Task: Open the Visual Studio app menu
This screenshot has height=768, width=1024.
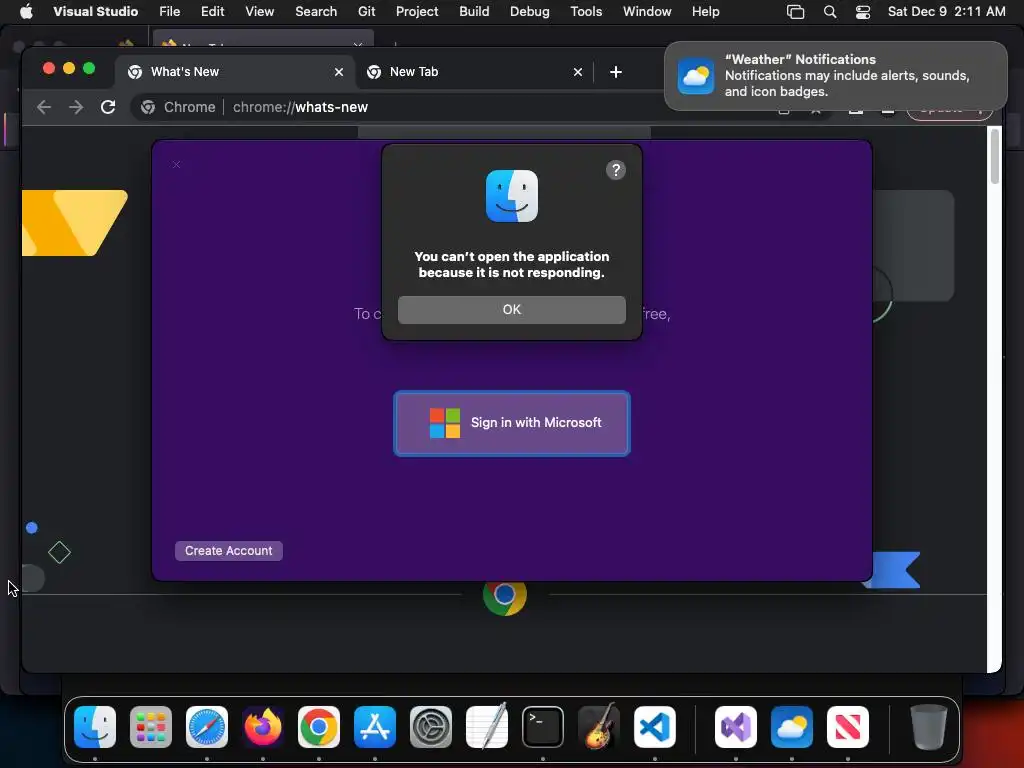Action: point(95,11)
